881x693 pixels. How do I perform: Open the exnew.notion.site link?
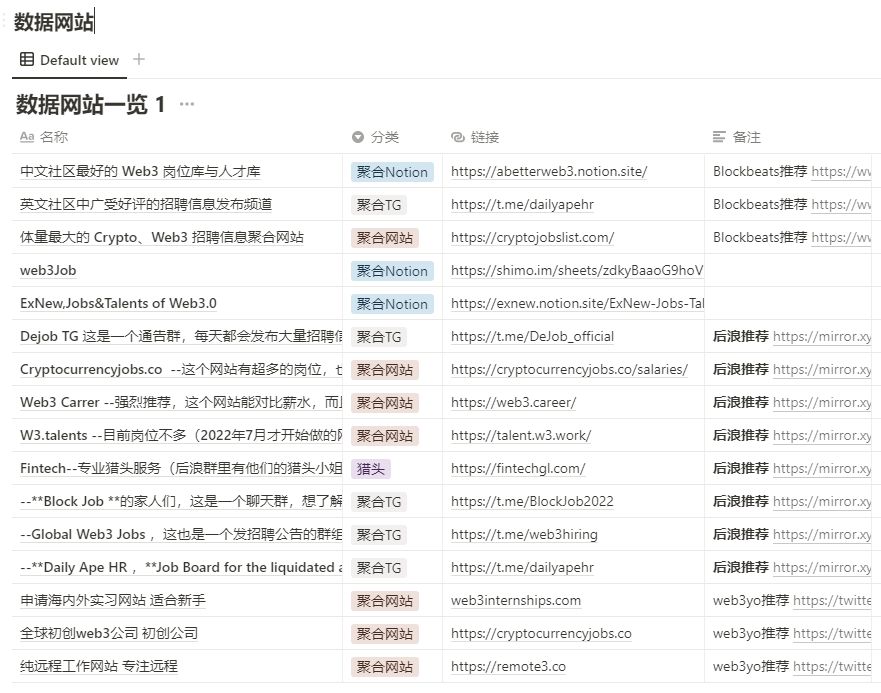577,304
